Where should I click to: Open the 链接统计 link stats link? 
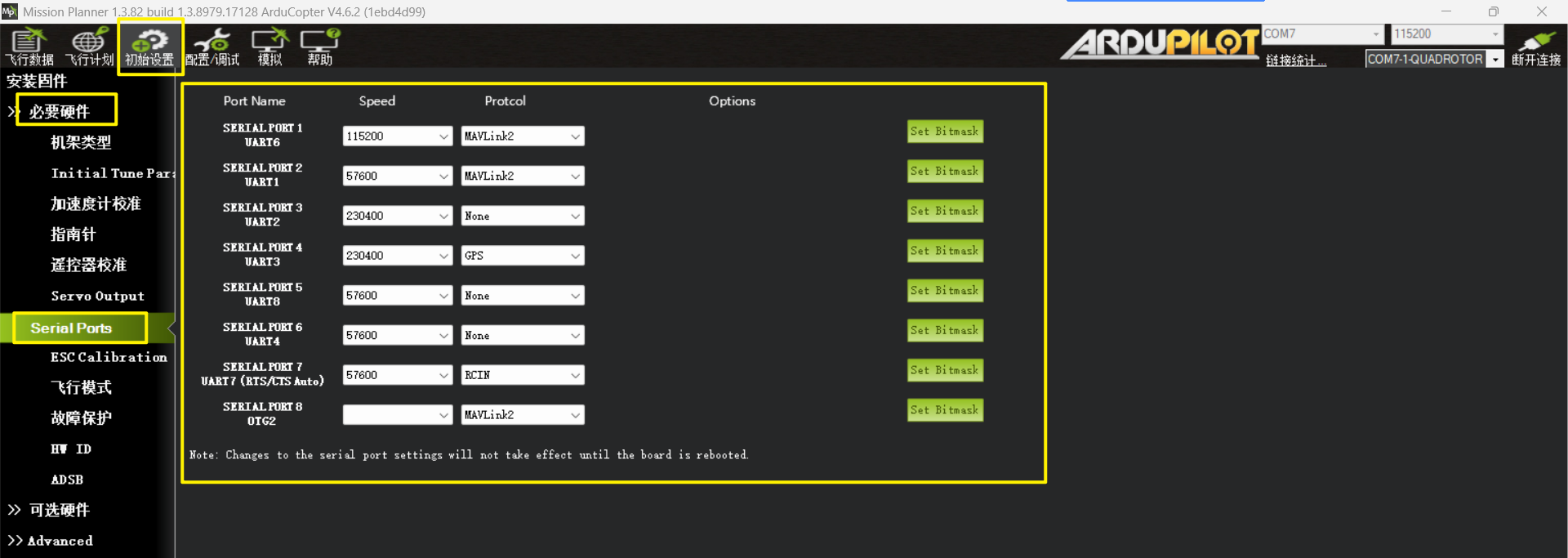pos(1295,60)
